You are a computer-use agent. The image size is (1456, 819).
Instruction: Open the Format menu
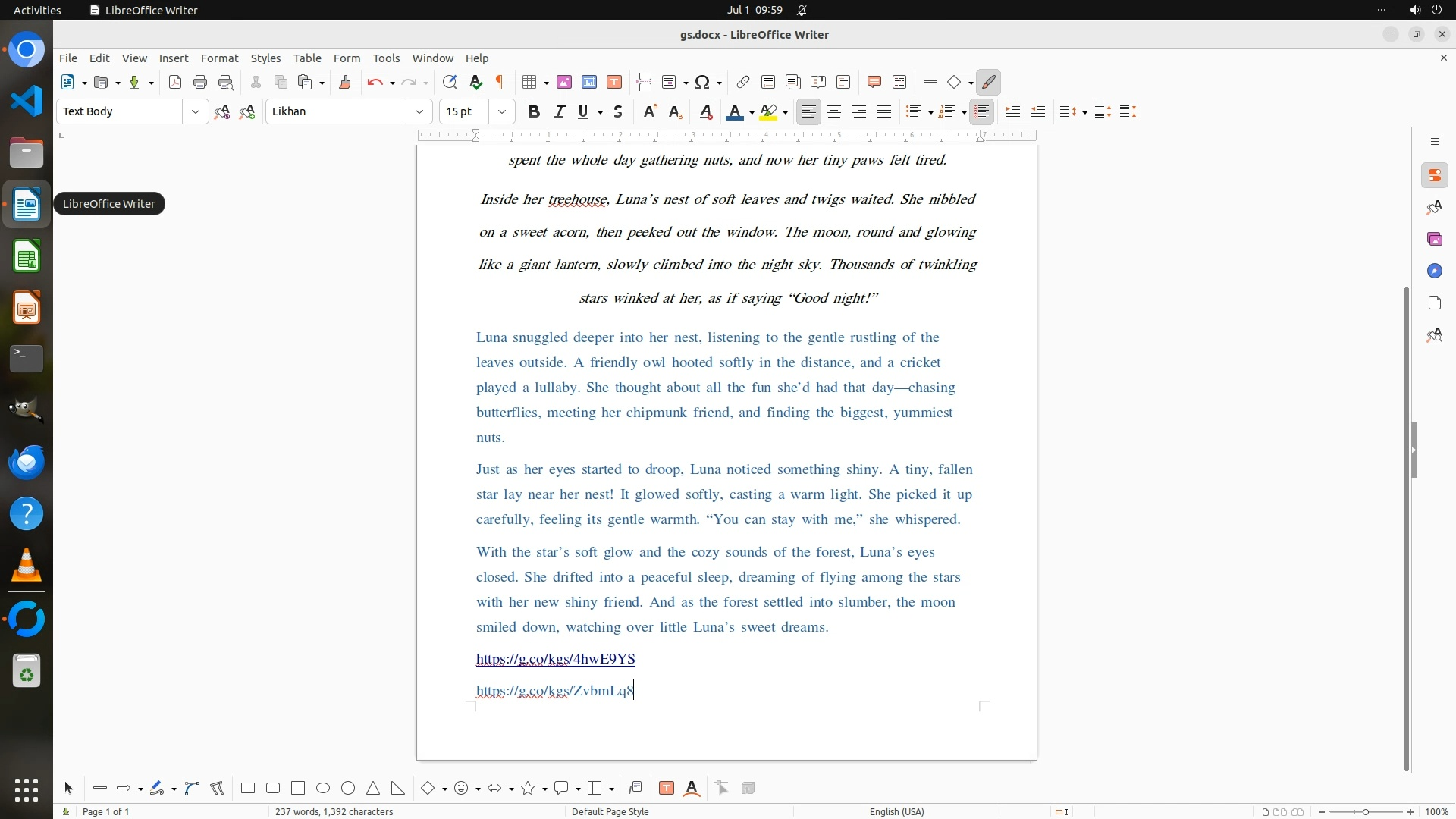coord(219,58)
